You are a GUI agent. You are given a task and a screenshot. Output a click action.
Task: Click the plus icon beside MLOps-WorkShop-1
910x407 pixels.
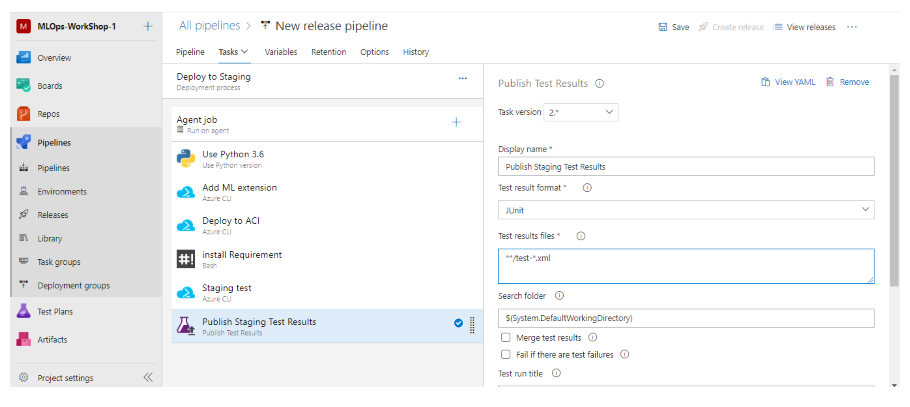pyautogui.click(x=147, y=26)
